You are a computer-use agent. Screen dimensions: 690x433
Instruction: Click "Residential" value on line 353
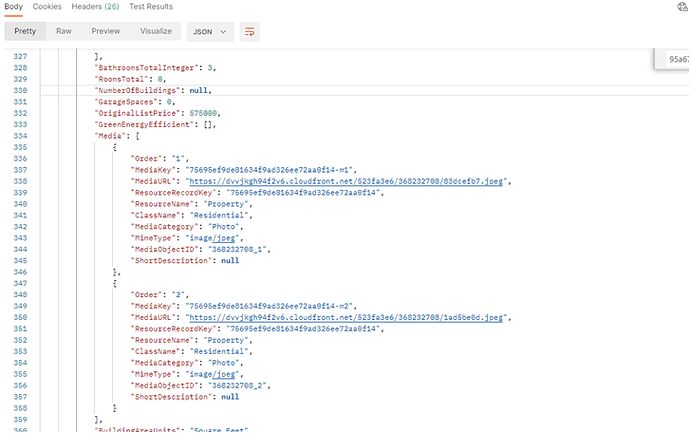[219, 352]
